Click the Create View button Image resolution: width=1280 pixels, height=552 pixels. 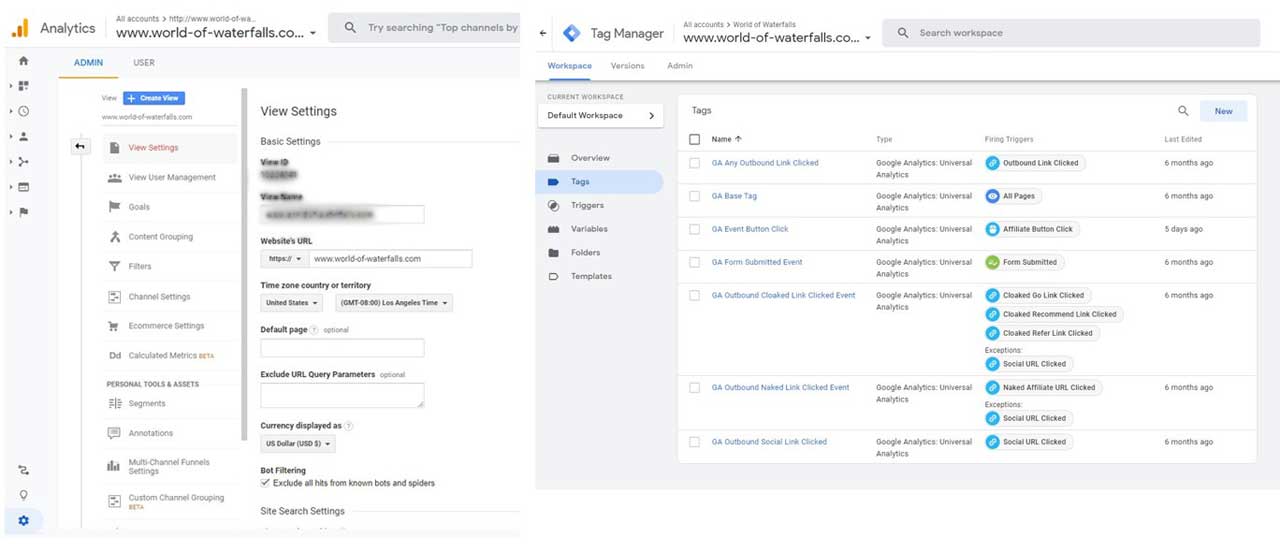[154, 98]
